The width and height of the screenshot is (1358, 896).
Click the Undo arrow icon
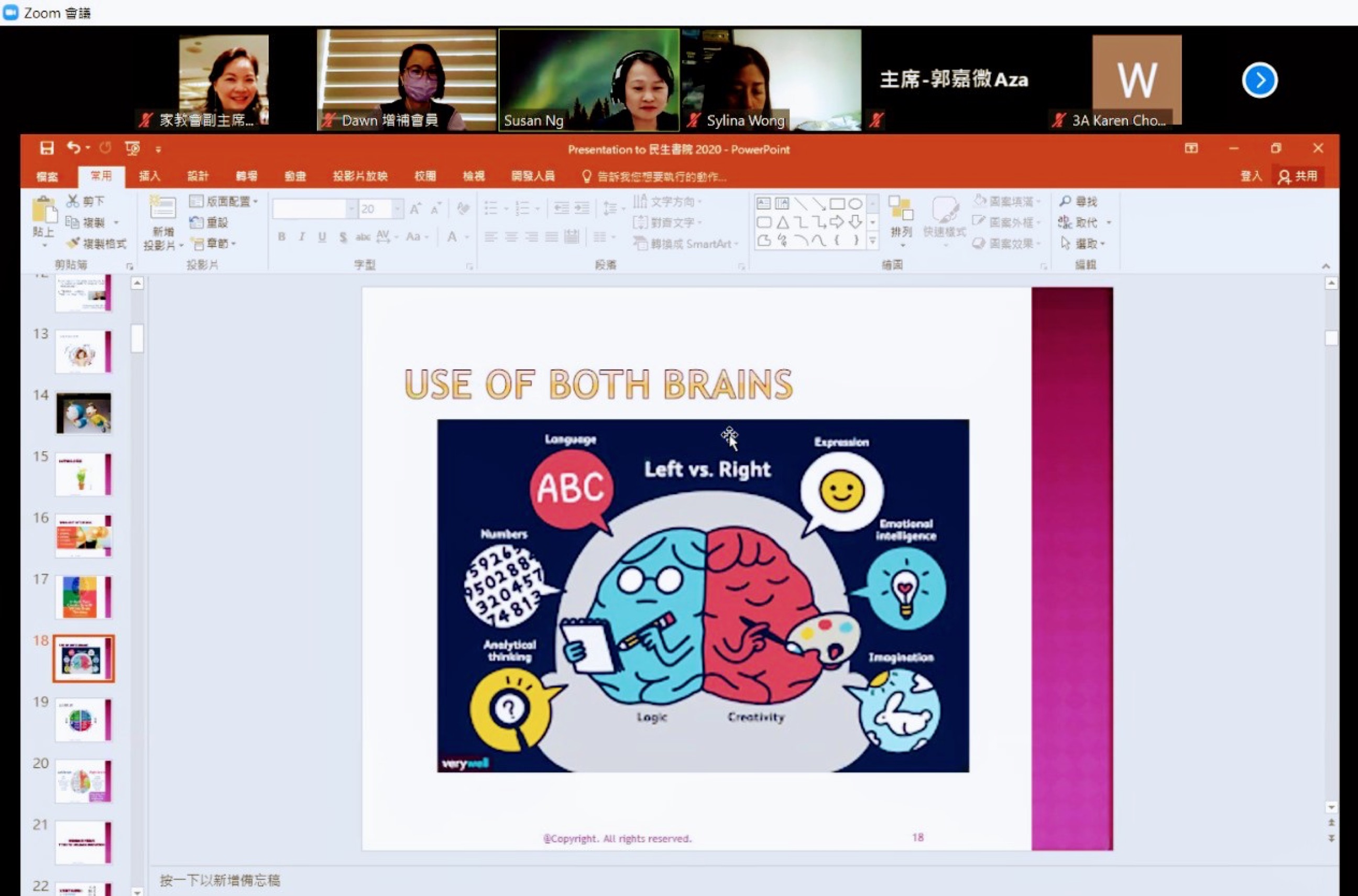[73, 148]
